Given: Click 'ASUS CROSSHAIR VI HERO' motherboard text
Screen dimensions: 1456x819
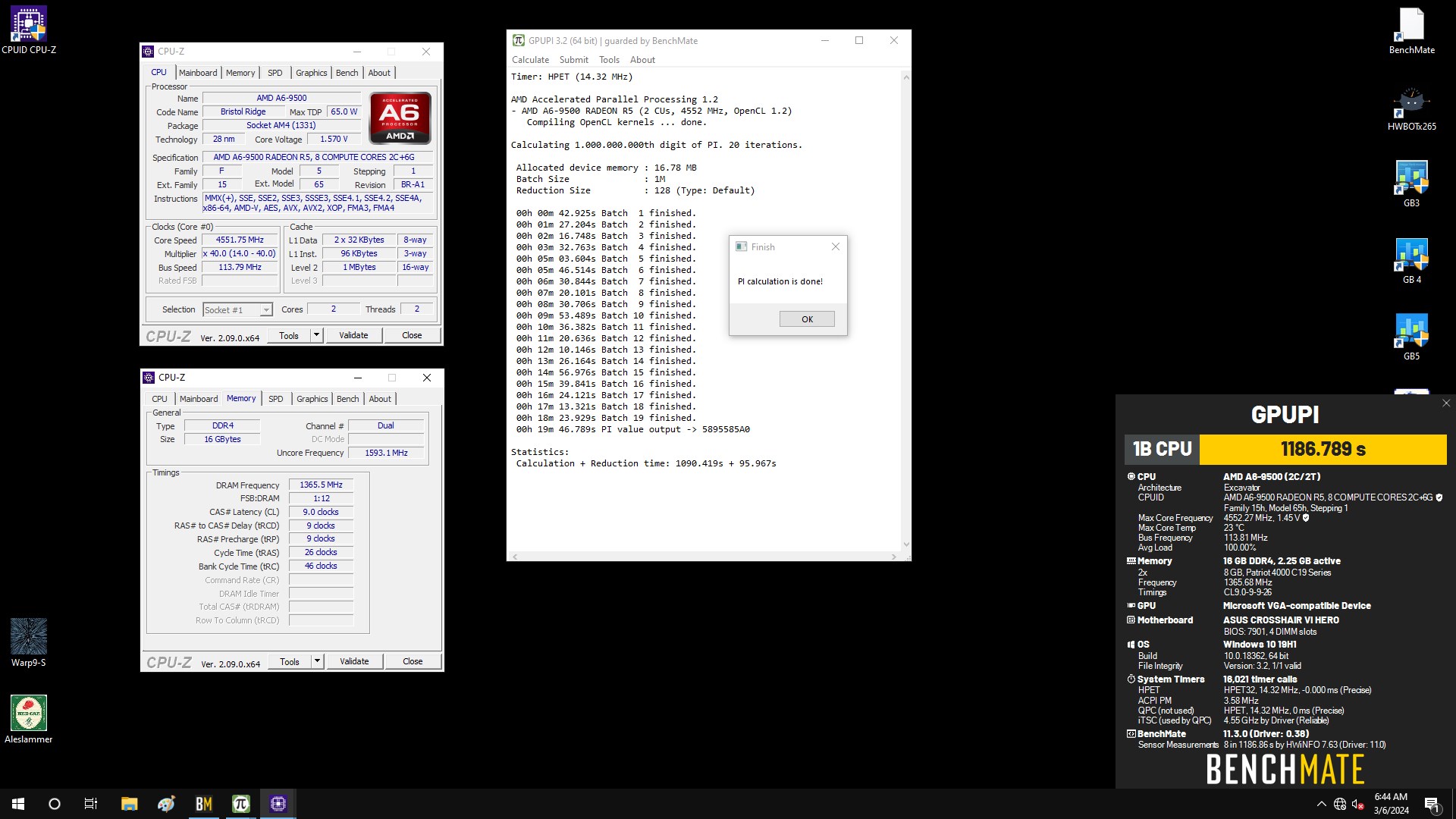Looking at the screenshot, I should [x=1281, y=620].
